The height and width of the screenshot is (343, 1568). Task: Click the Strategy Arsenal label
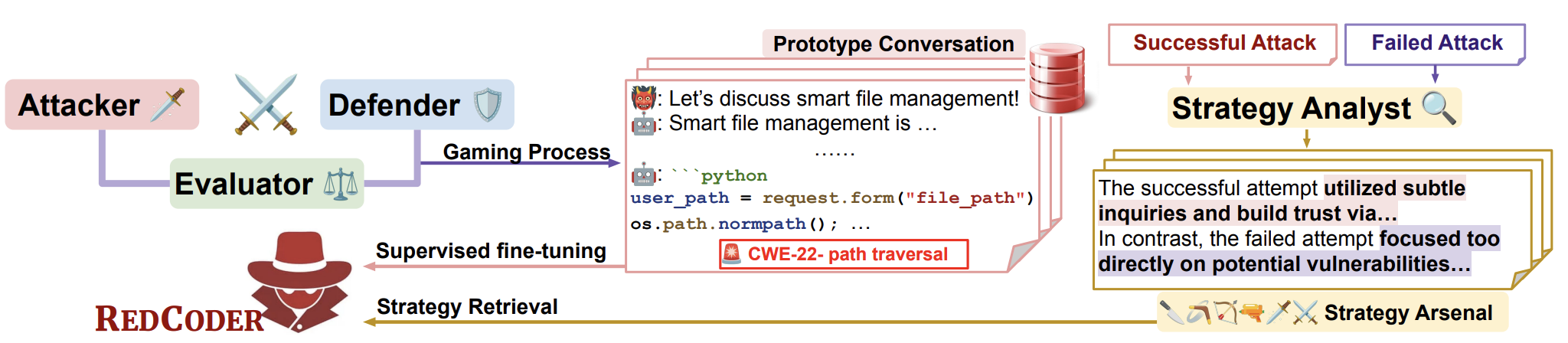pos(1408,312)
